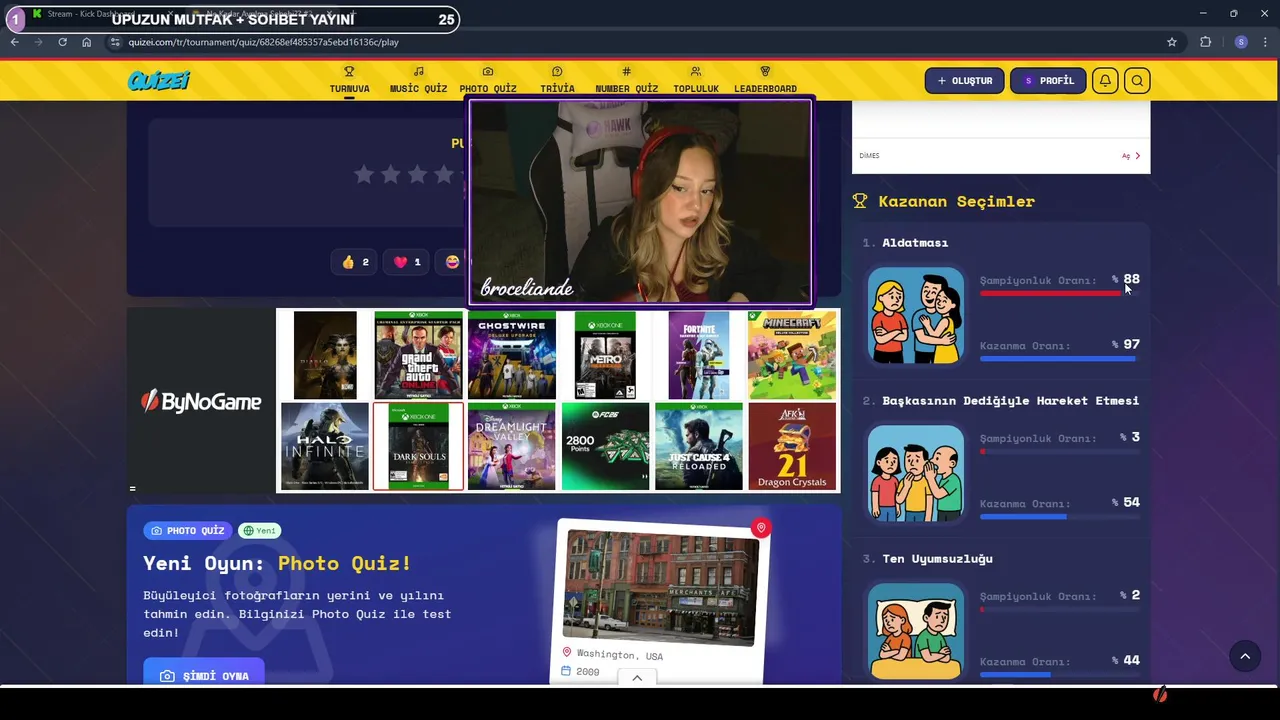Viewport: 1280px width, 720px height.
Task: Open the Music Quiz tab
Action: 418,80
